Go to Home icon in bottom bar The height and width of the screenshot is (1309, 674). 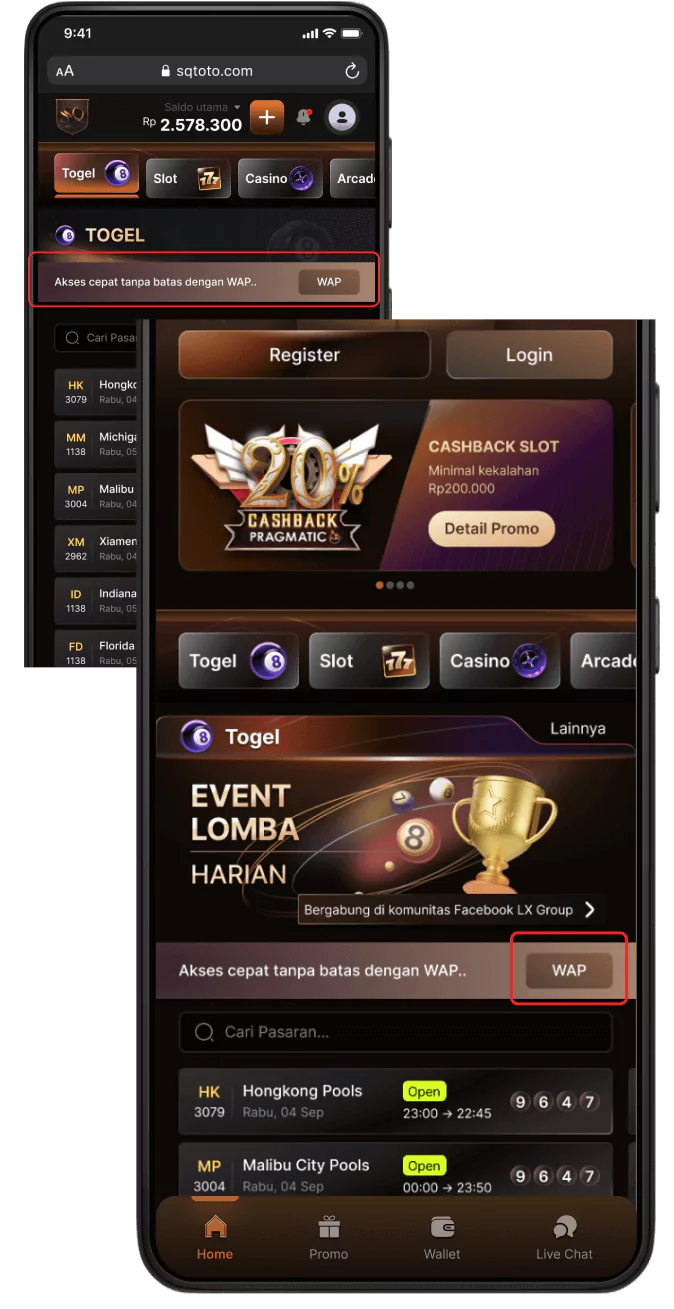click(215, 1227)
